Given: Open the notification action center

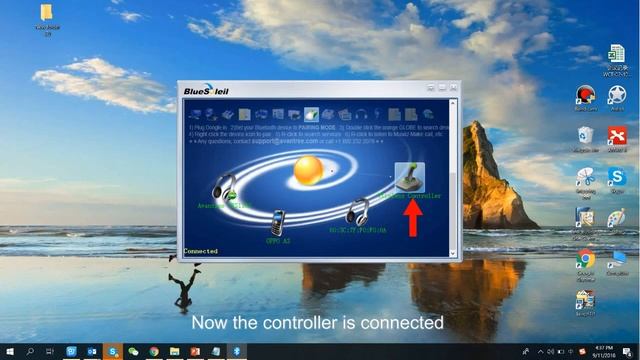Looking at the screenshot, I should pyautogui.click(x=627, y=351).
